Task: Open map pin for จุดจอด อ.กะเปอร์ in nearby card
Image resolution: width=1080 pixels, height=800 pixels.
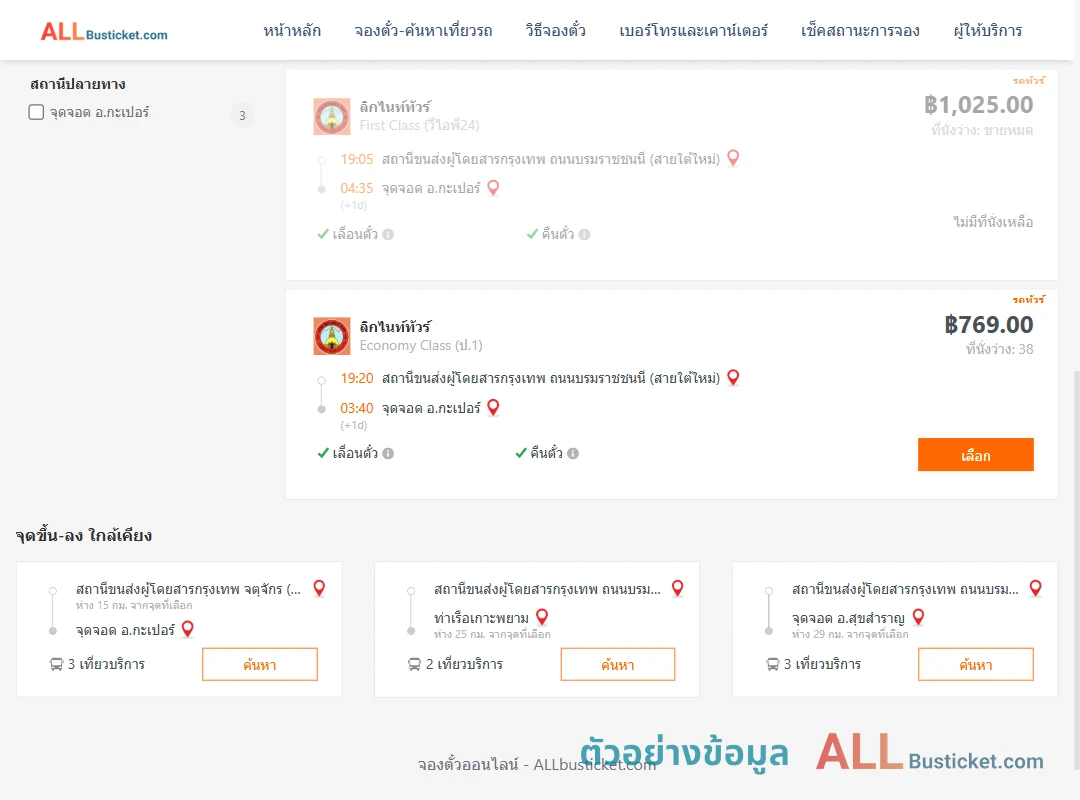Action: (187, 628)
